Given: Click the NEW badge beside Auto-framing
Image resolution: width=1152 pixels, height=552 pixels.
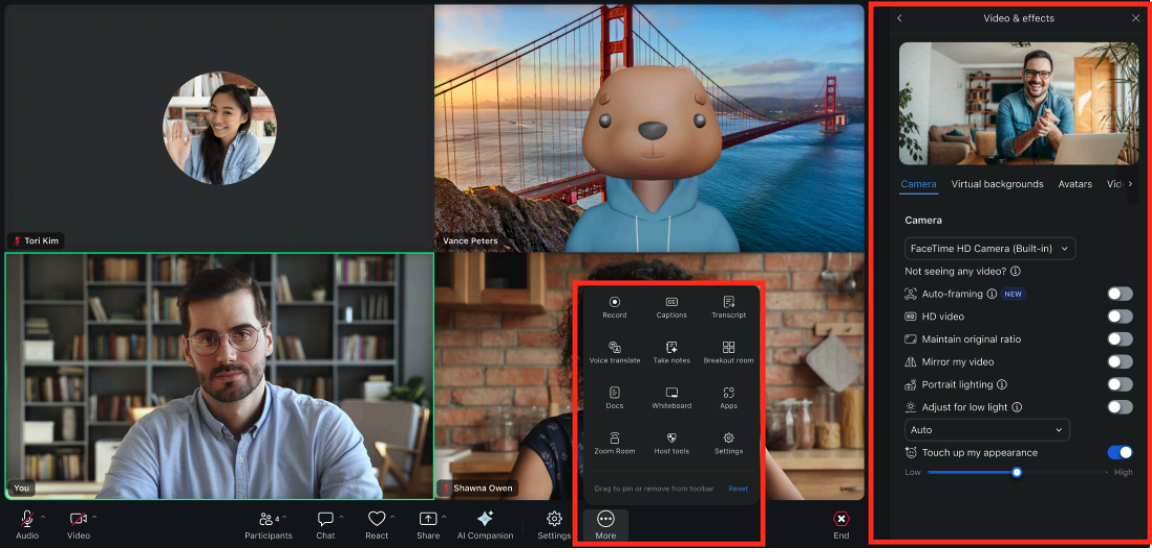Looking at the screenshot, I should pyautogui.click(x=1013, y=294).
